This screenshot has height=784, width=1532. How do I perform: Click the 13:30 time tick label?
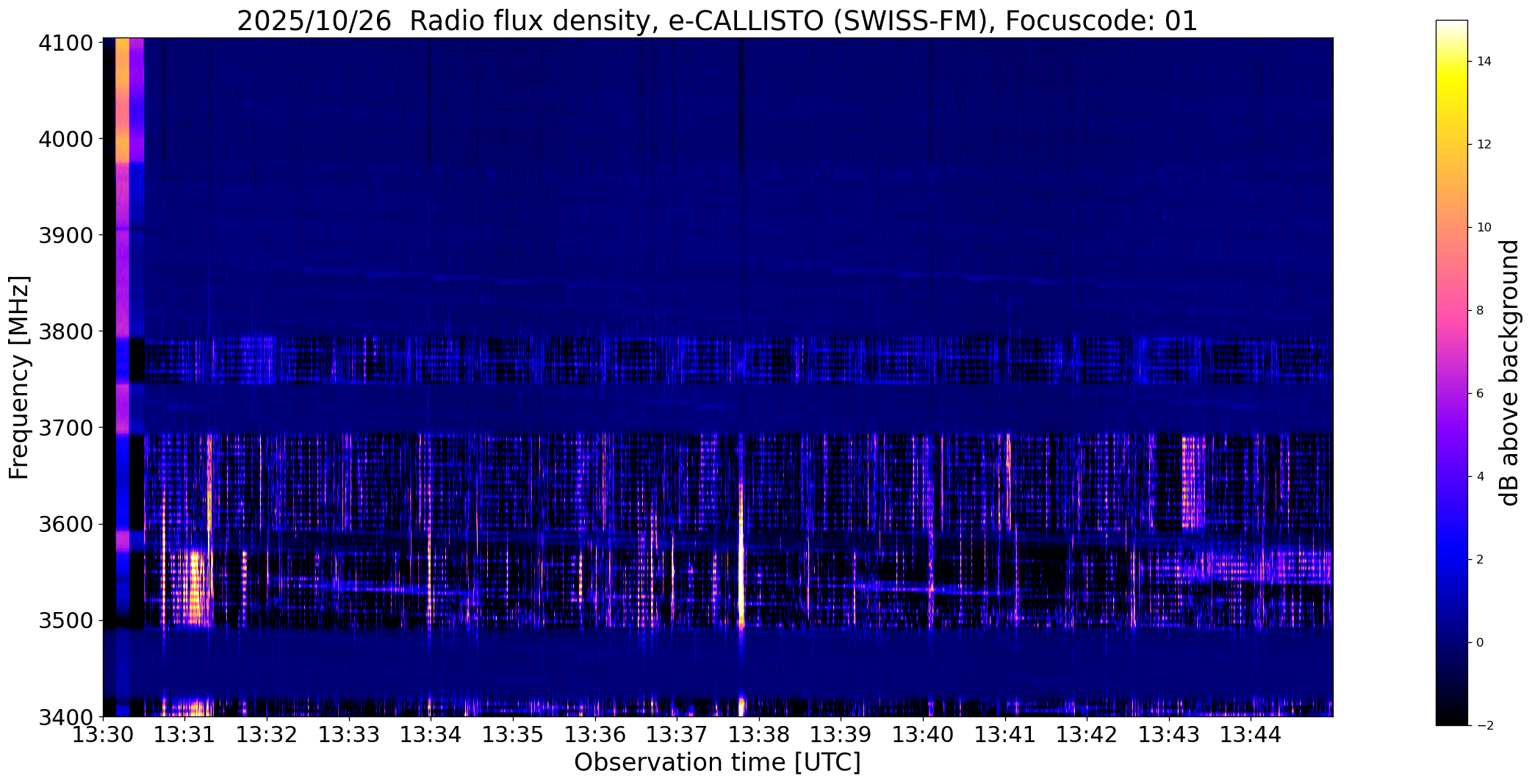pyautogui.click(x=103, y=735)
